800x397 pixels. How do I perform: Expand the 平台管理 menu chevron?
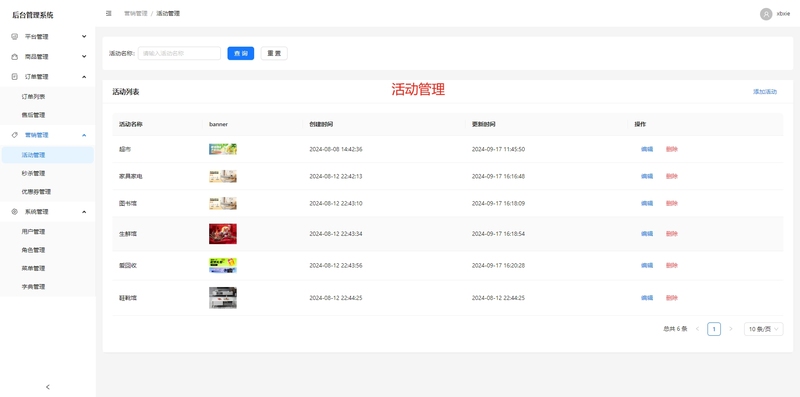[84, 36]
